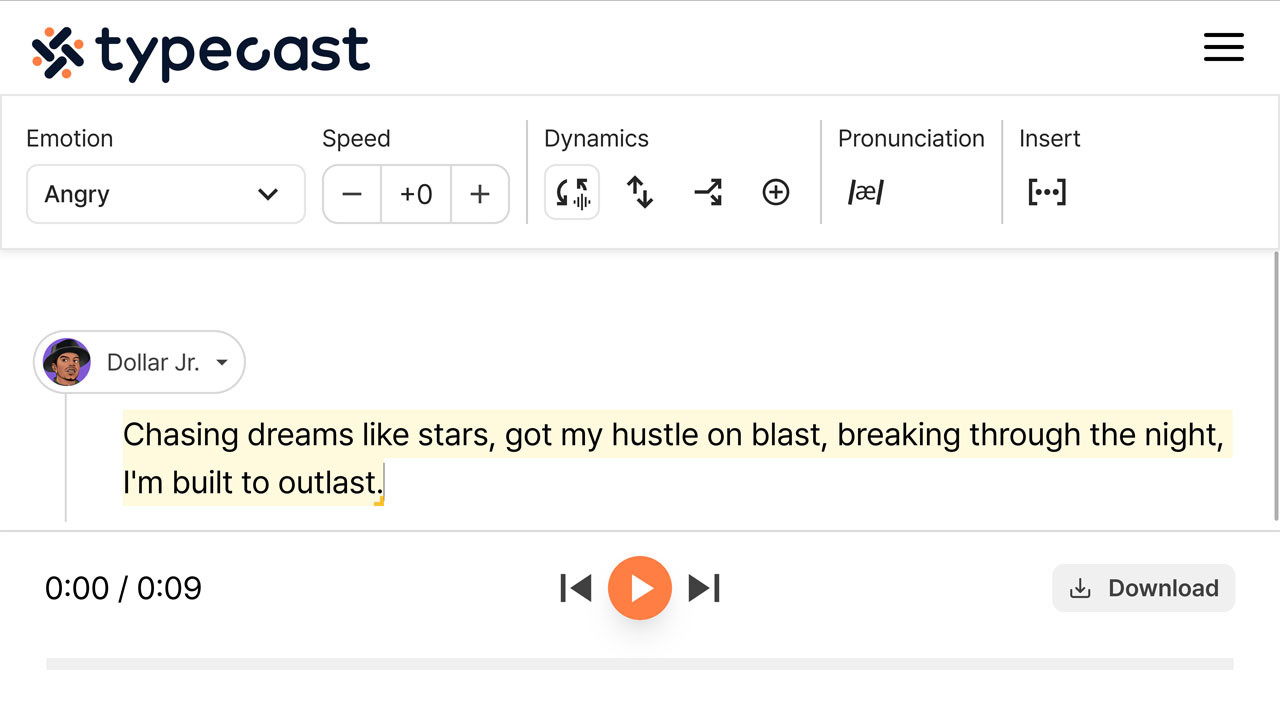Image resolution: width=1280 pixels, height=720 pixels.
Task: Increase speed with the plus button
Action: click(x=480, y=194)
